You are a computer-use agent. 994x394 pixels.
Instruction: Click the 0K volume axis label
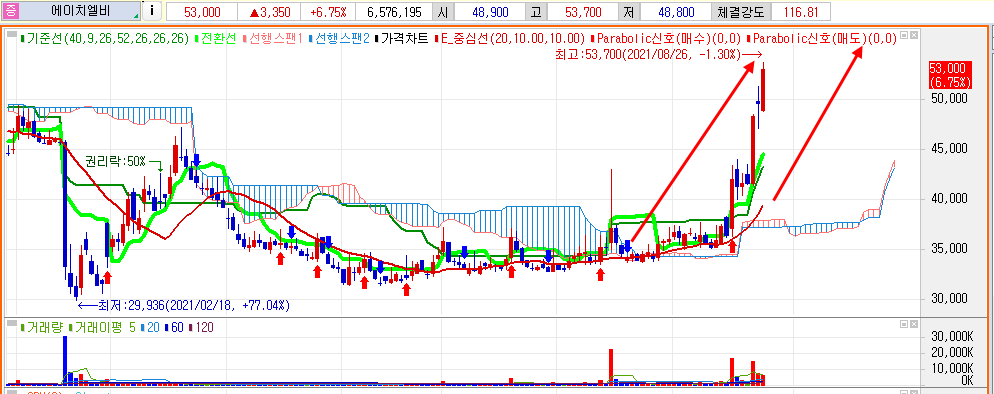click(966, 380)
